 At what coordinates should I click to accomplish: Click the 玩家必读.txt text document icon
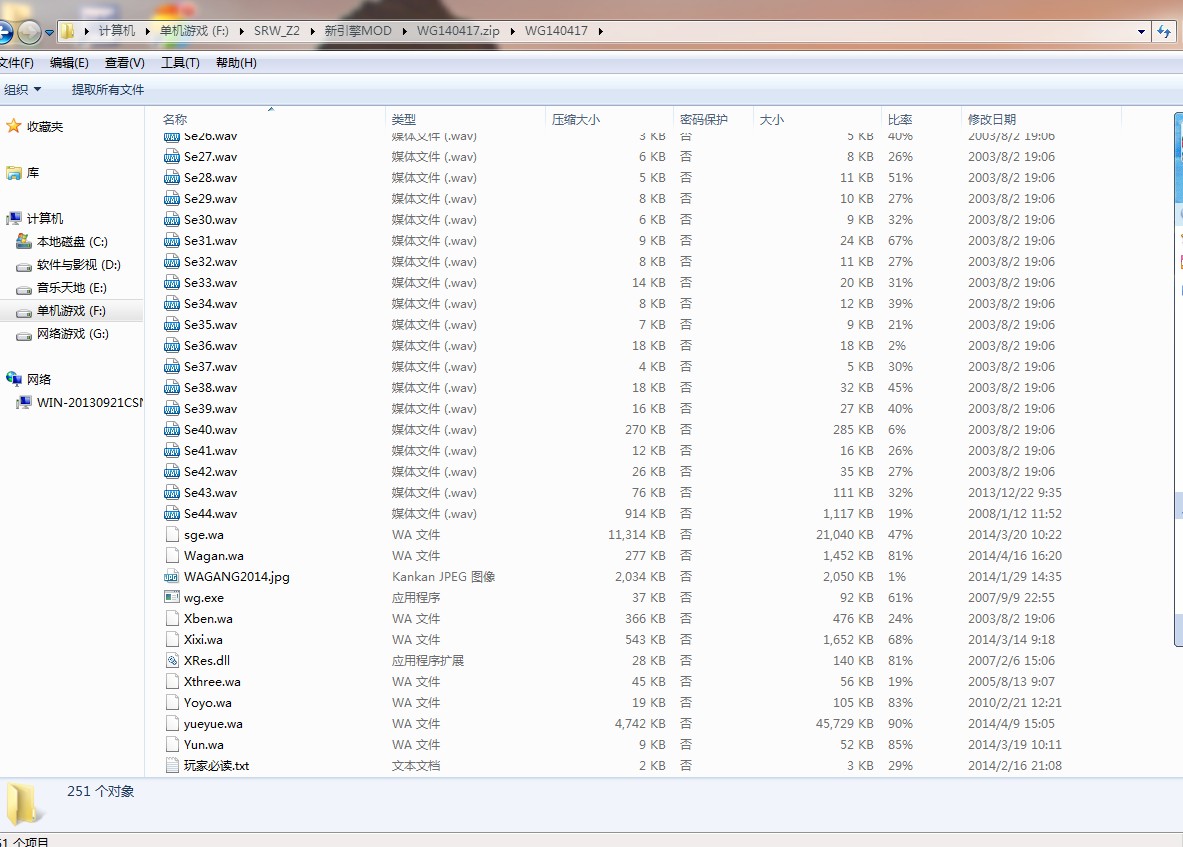pos(171,766)
